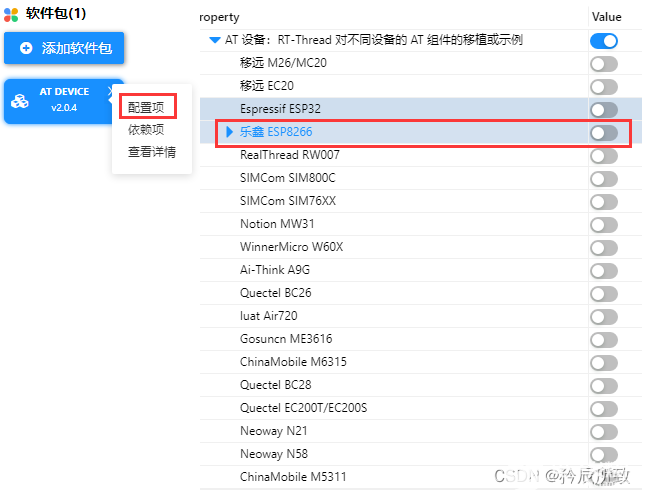Select the Neoway N21 row text
This screenshot has width=646, height=494.
[274, 431]
